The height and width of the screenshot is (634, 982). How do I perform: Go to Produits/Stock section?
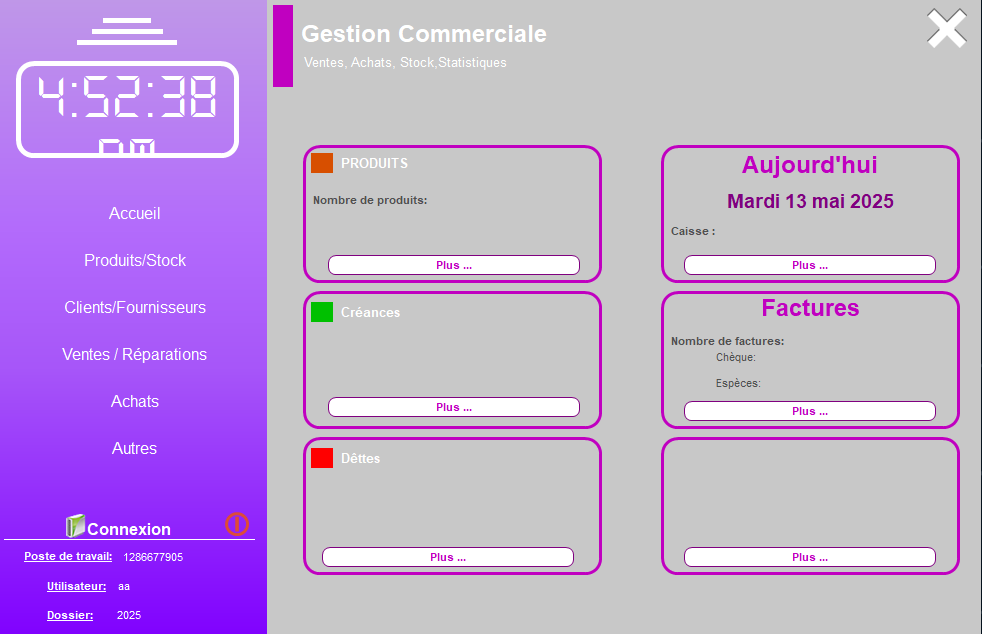[134, 261]
